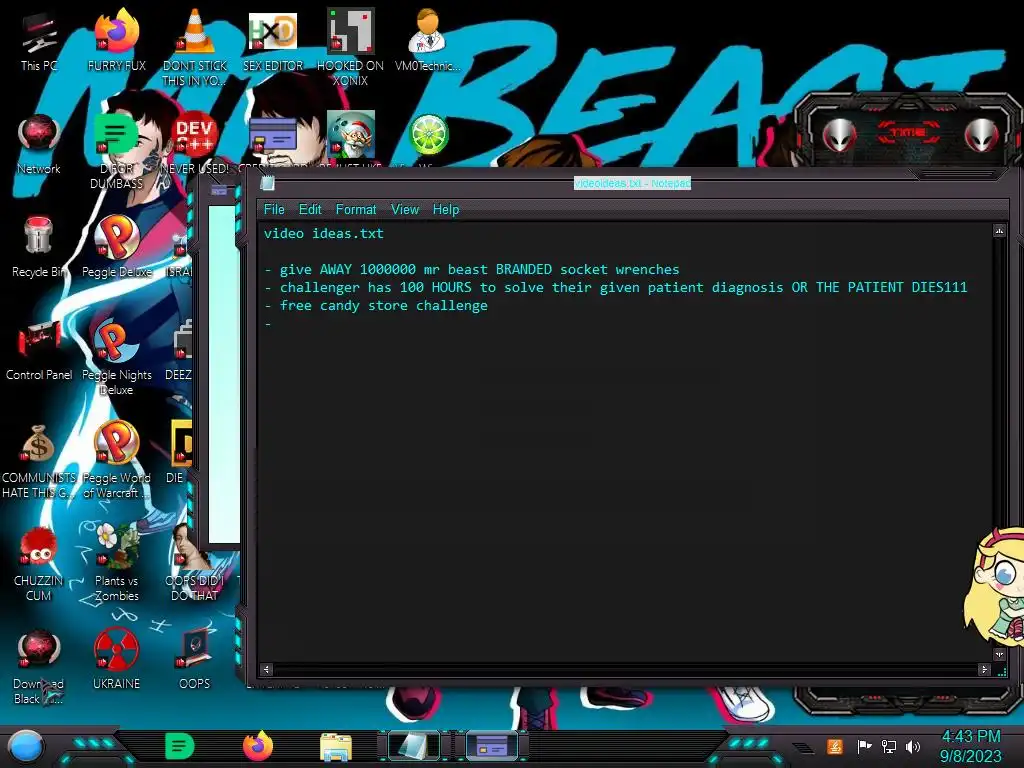Open the CHUZZIN red fuzzball shortcut
1024x768 pixels.
pos(39,564)
